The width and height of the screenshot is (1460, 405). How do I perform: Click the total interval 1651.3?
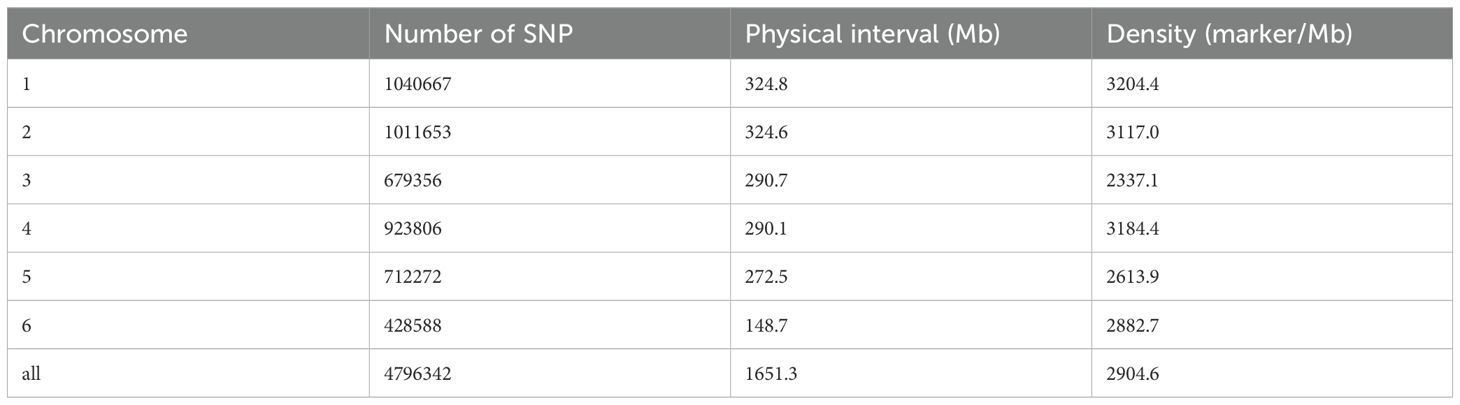coord(769,374)
